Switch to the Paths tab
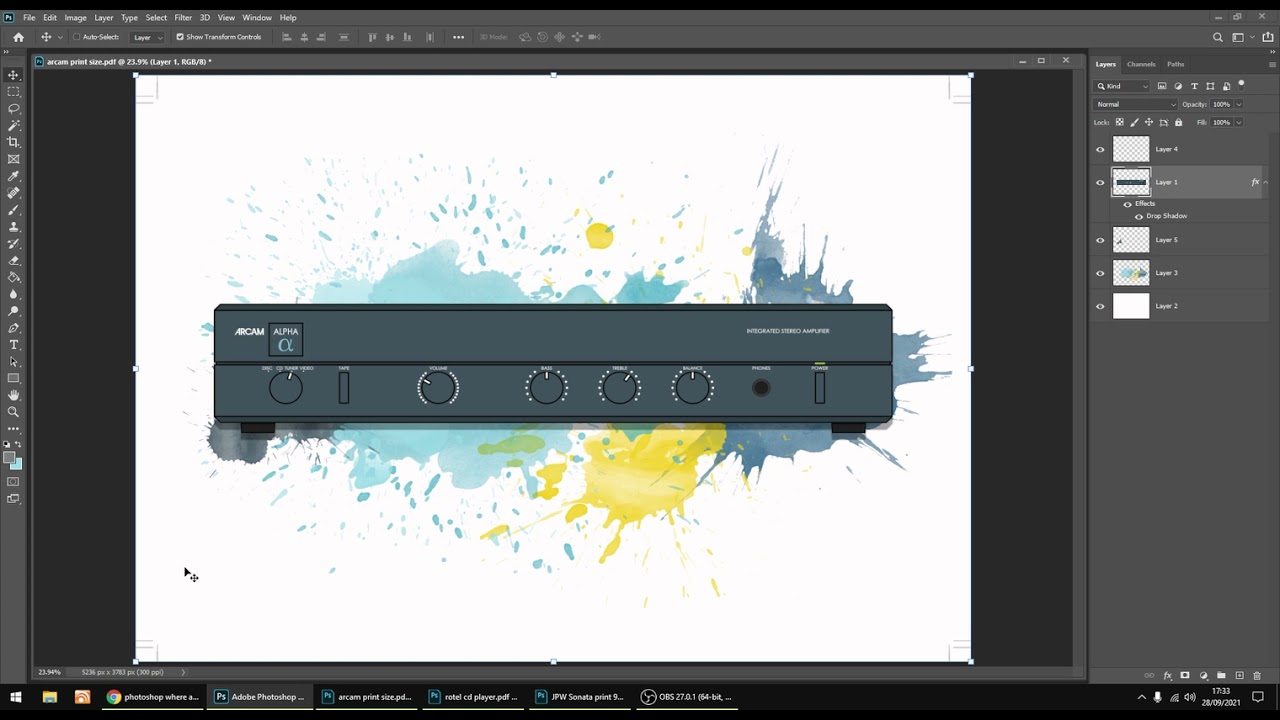Viewport: 1280px width, 720px height. 1176,64
